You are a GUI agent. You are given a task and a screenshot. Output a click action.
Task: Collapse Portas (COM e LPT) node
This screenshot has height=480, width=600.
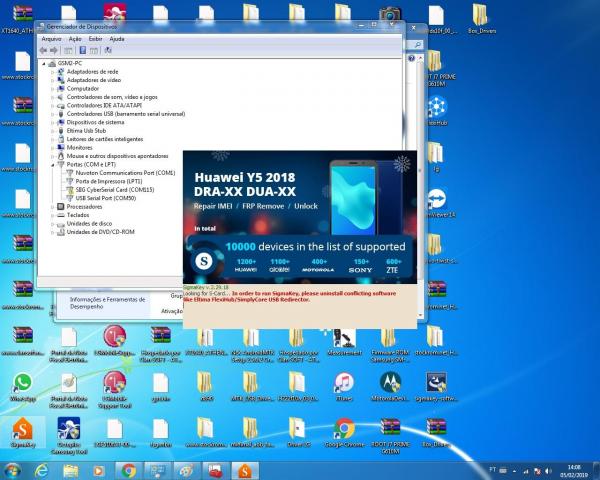(52, 165)
